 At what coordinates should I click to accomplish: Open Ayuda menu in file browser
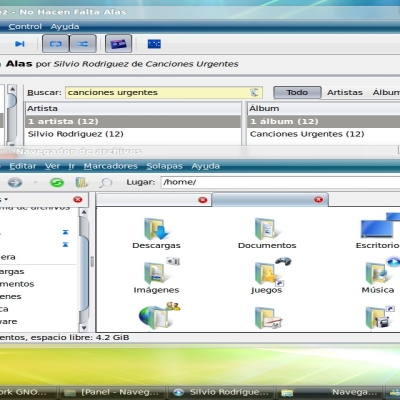click(x=205, y=166)
